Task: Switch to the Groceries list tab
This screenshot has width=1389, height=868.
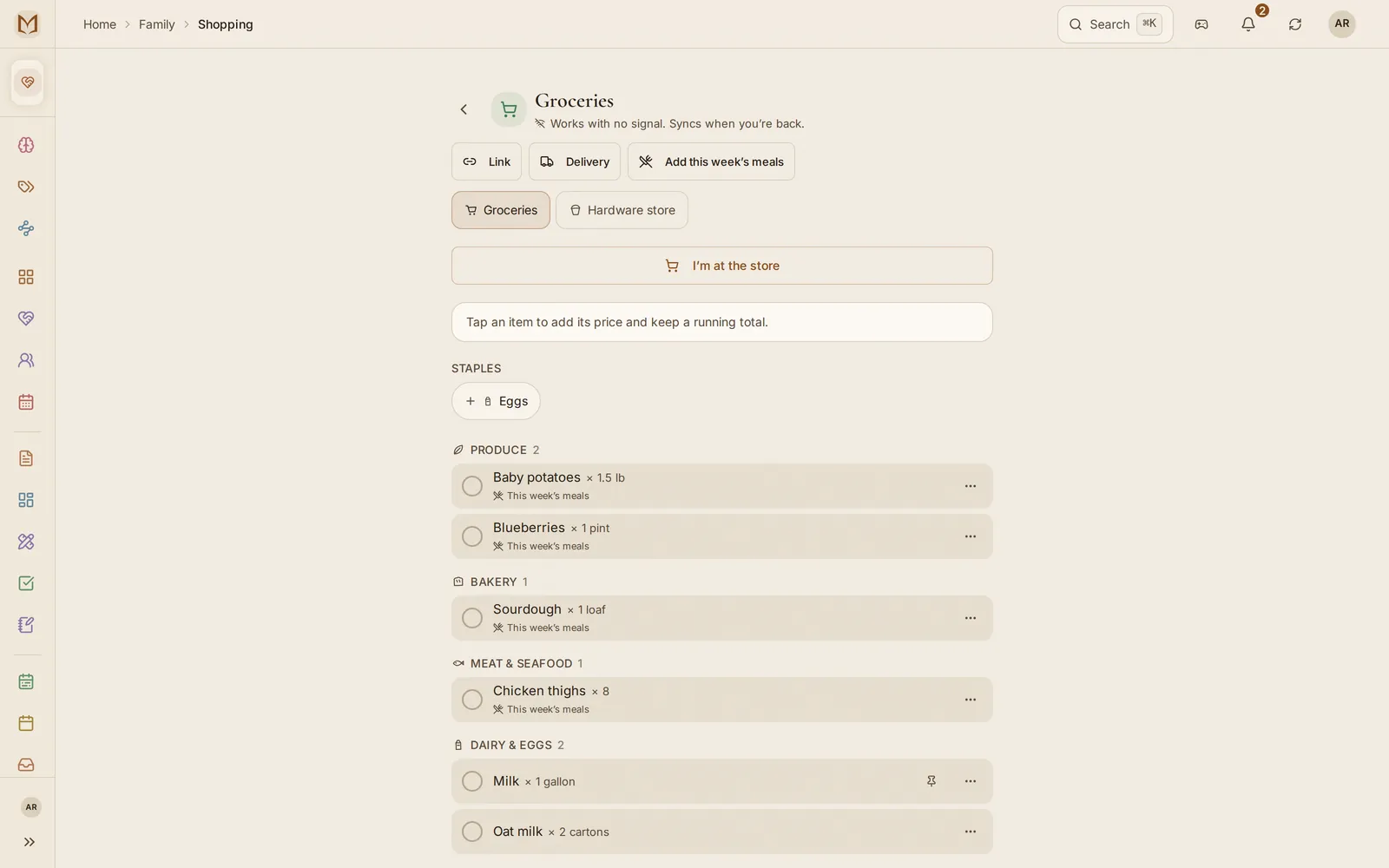Action: coord(501,210)
